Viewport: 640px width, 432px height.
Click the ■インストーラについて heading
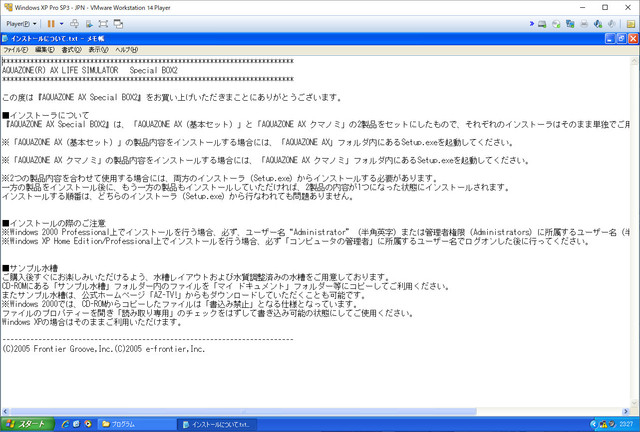pyautogui.click(x=45, y=115)
